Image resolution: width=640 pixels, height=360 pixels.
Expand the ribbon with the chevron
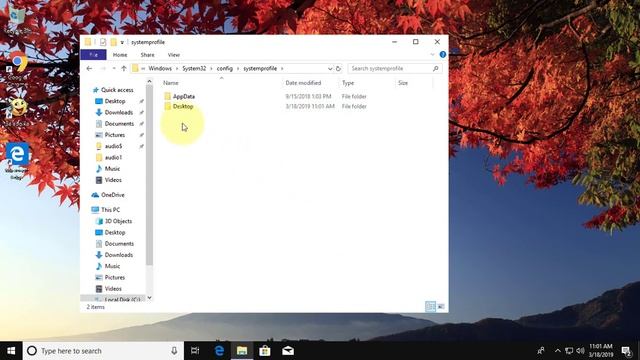(x=432, y=55)
